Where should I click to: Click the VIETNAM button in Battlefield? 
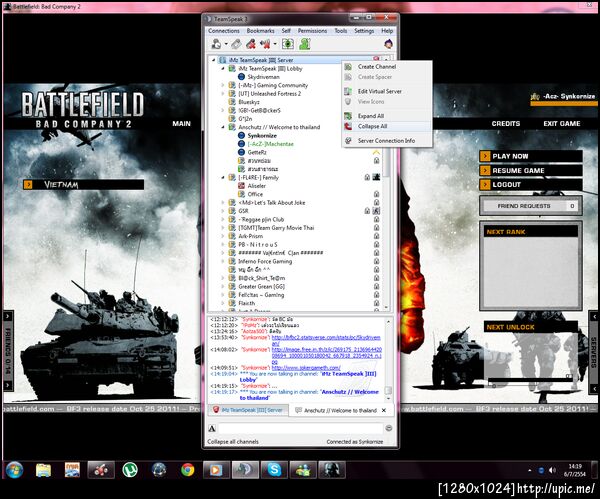coord(83,184)
